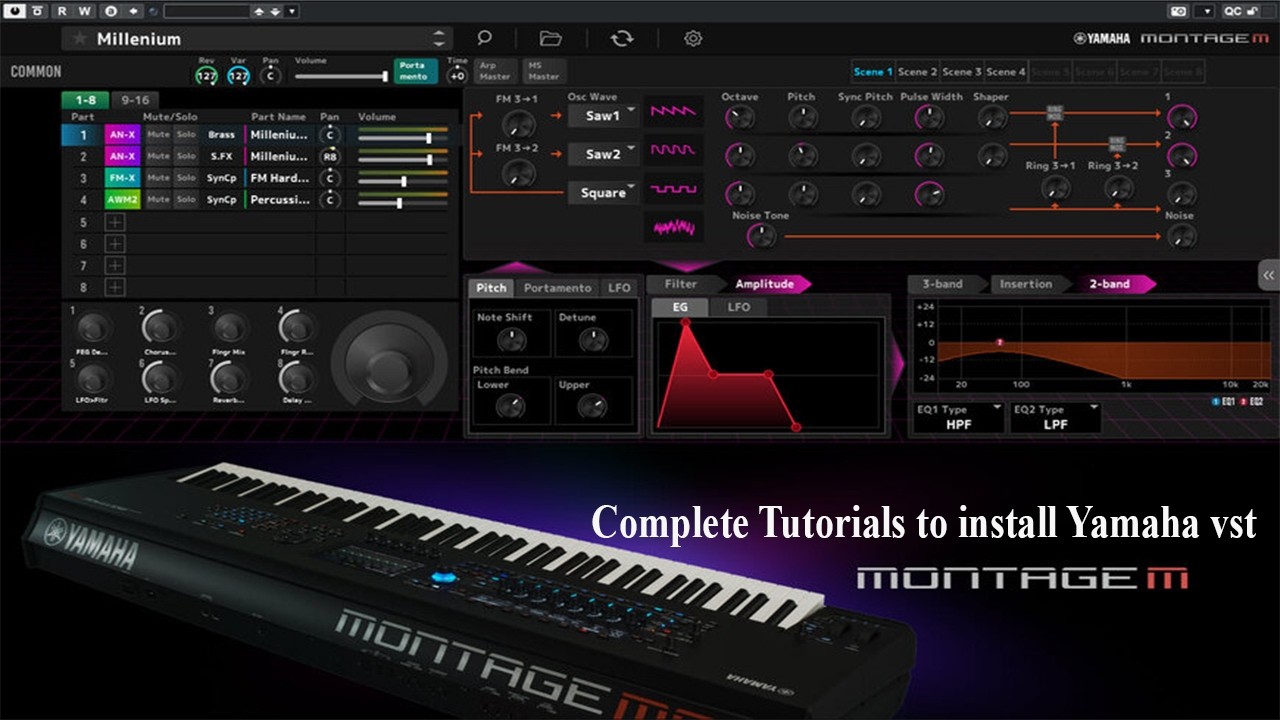Screen dimensions: 1280x720
Task: Switch to the Amplitude LFO tab
Action: point(738,307)
